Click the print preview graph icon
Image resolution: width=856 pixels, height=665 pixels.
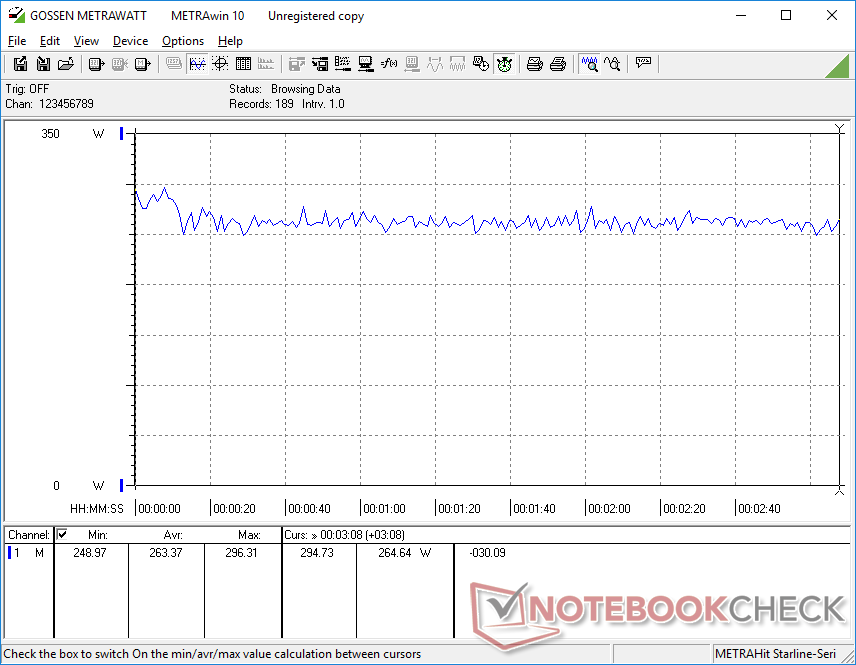point(534,64)
